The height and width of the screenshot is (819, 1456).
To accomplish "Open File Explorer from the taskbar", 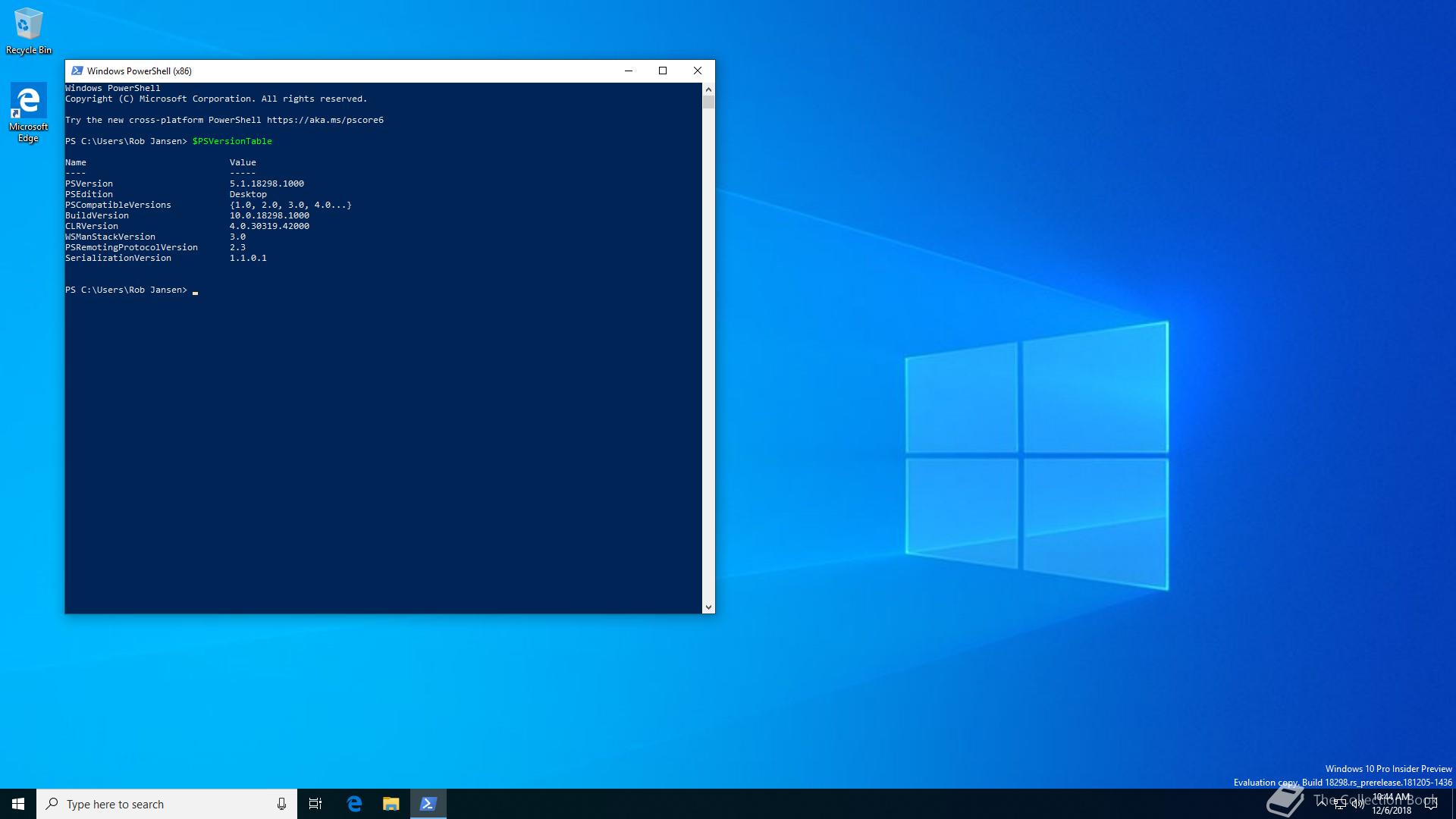I will [x=391, y=804].
